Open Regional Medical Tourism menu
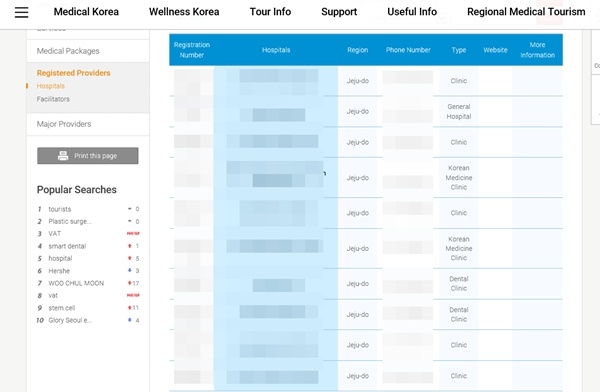 526,12
